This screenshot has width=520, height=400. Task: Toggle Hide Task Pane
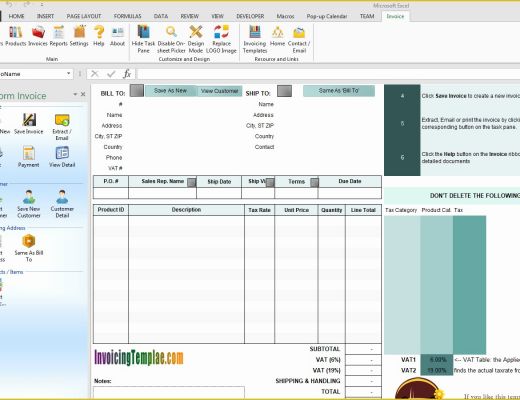tap(143, 39)
